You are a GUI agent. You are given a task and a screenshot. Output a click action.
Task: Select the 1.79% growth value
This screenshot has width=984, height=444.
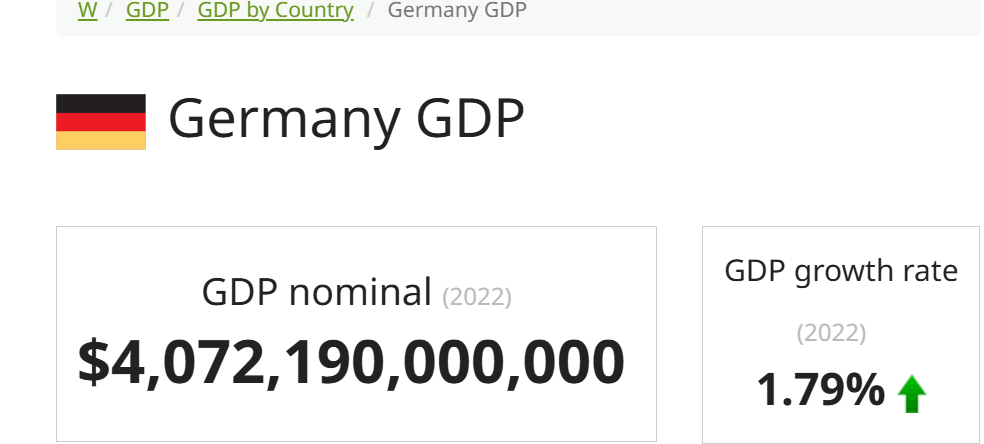coord(820,390)
